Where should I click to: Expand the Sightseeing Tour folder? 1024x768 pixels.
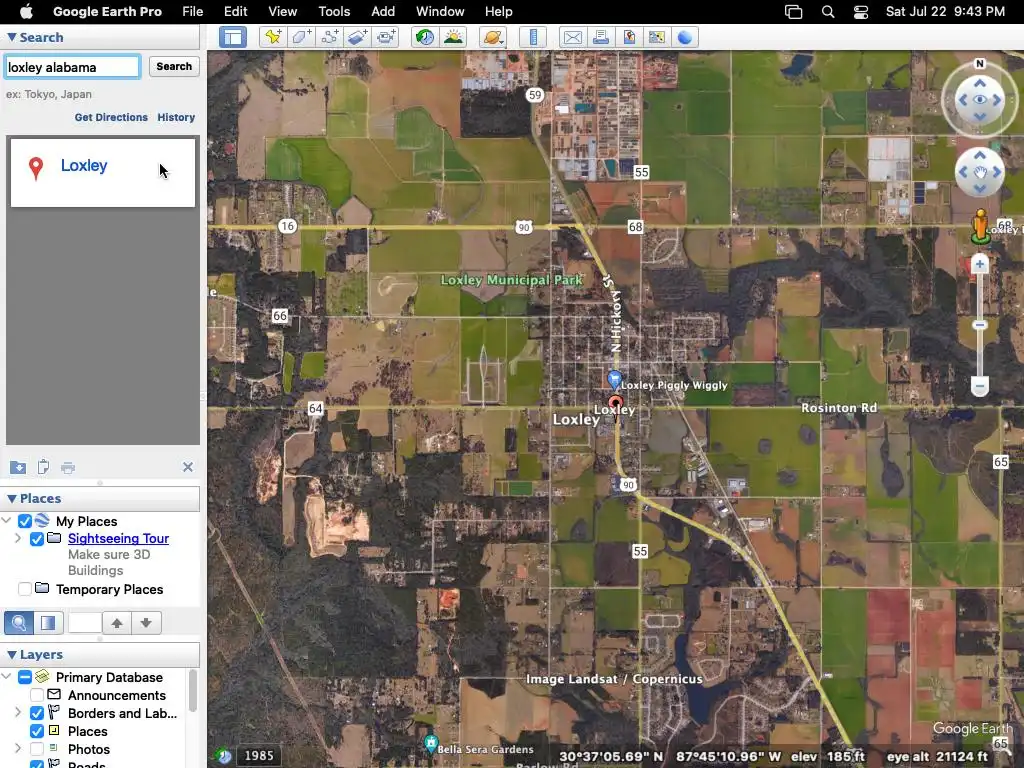18,538
